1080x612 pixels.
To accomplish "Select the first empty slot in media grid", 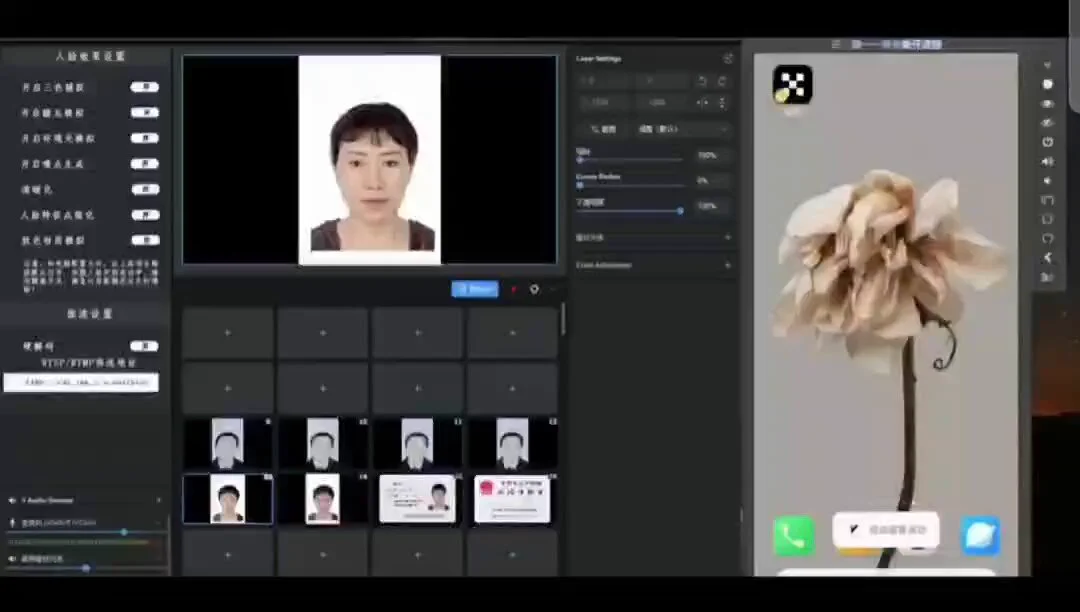I will (227, 332).
